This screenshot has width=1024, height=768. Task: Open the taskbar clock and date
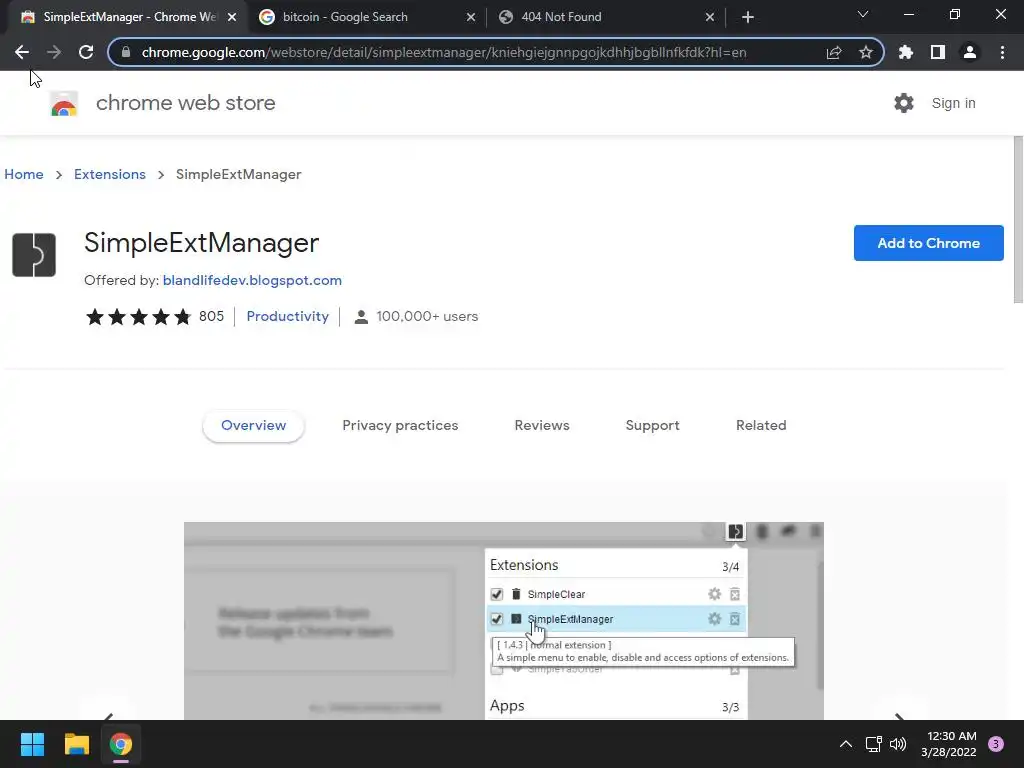(949, 744)
